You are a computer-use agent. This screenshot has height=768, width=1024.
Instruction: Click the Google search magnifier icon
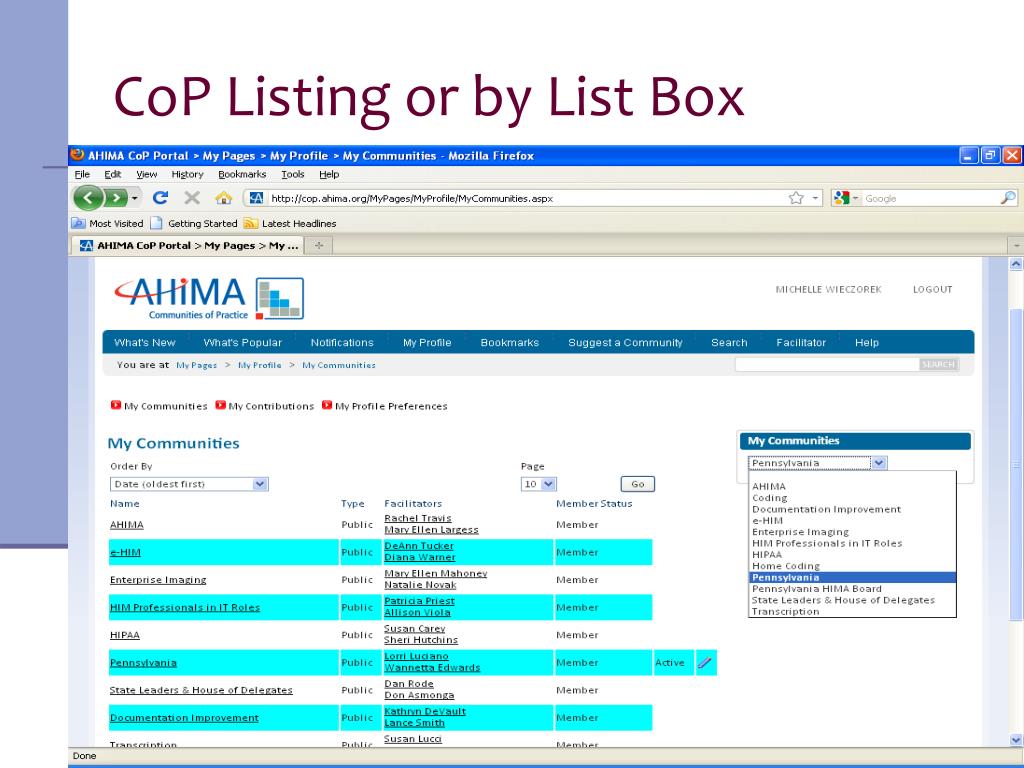1008,198
